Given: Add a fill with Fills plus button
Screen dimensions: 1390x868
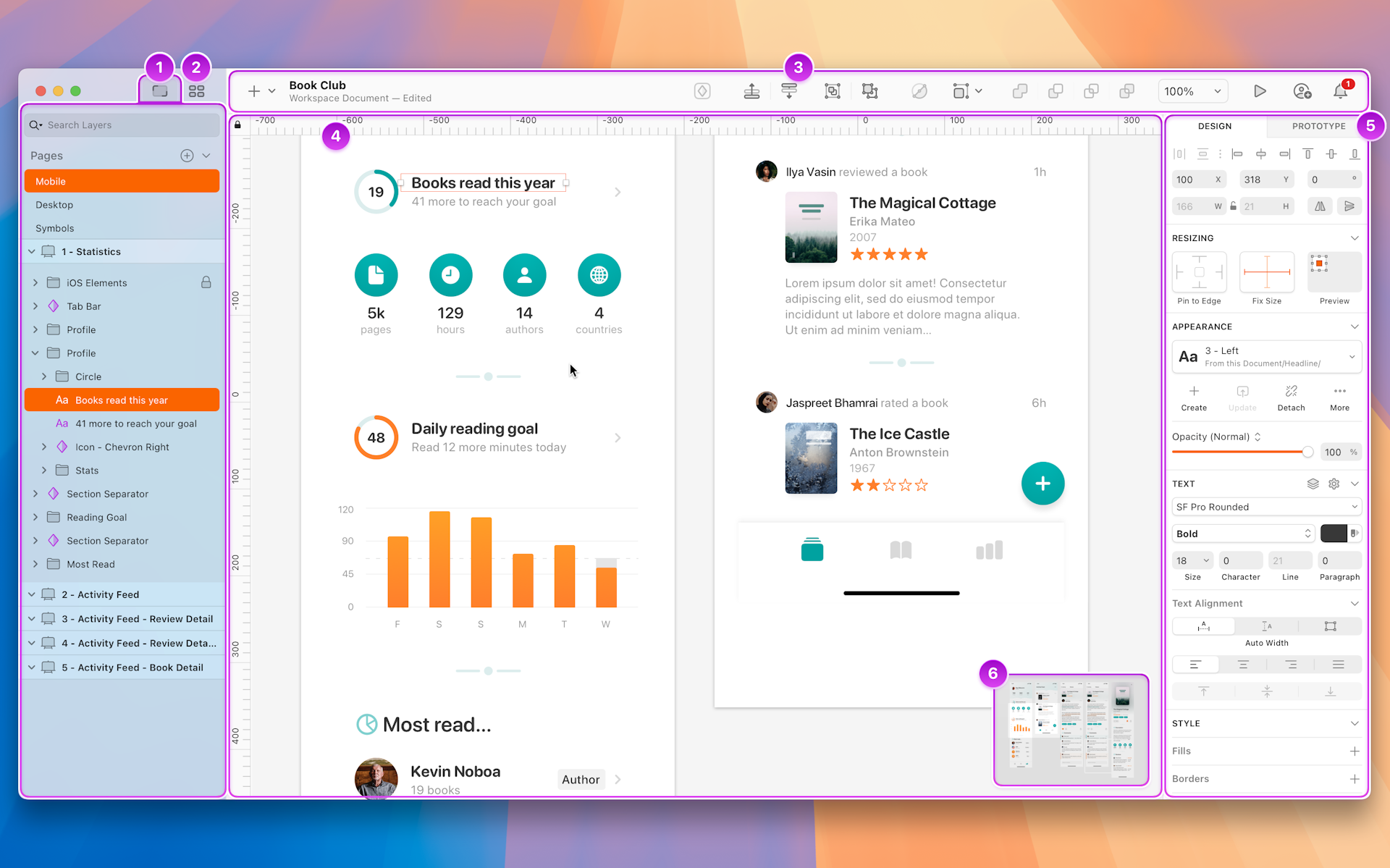Looking at the screenshot, I should [1355, 751].
